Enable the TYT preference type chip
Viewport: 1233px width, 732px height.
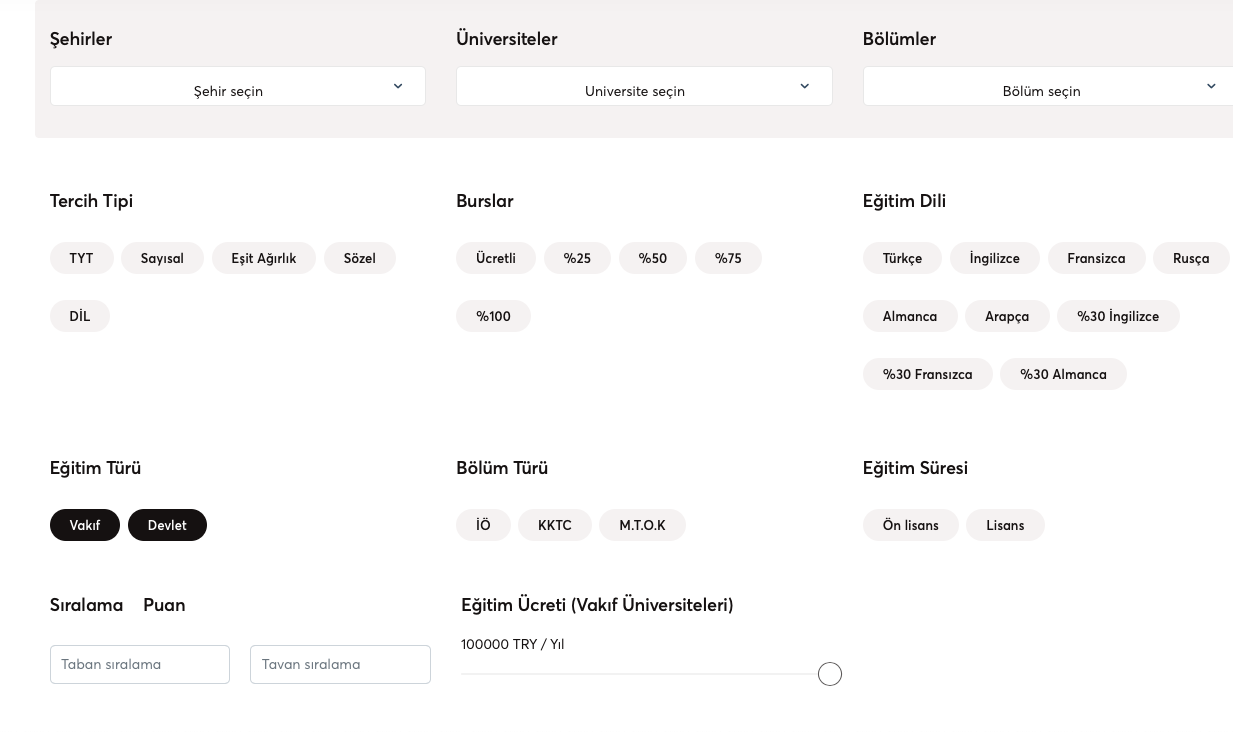[x=81, y=258]
